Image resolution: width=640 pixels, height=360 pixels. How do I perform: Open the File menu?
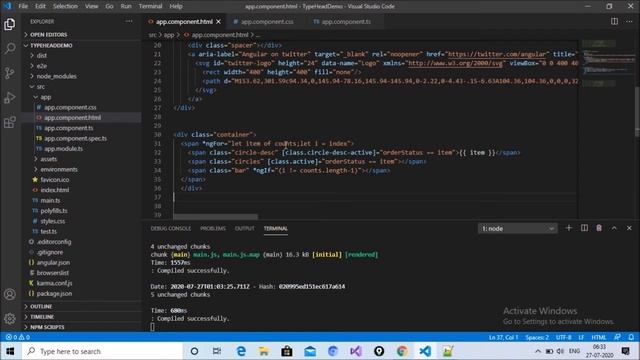23,6
